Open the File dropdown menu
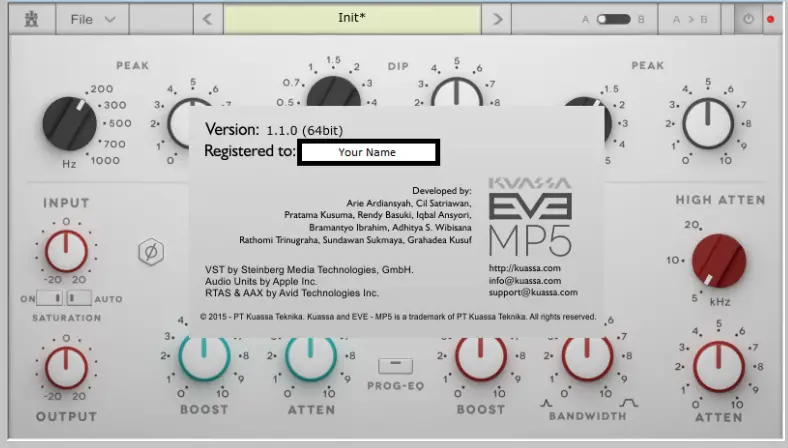This screenshot has height=448, width=788. [x=92, y=20]
